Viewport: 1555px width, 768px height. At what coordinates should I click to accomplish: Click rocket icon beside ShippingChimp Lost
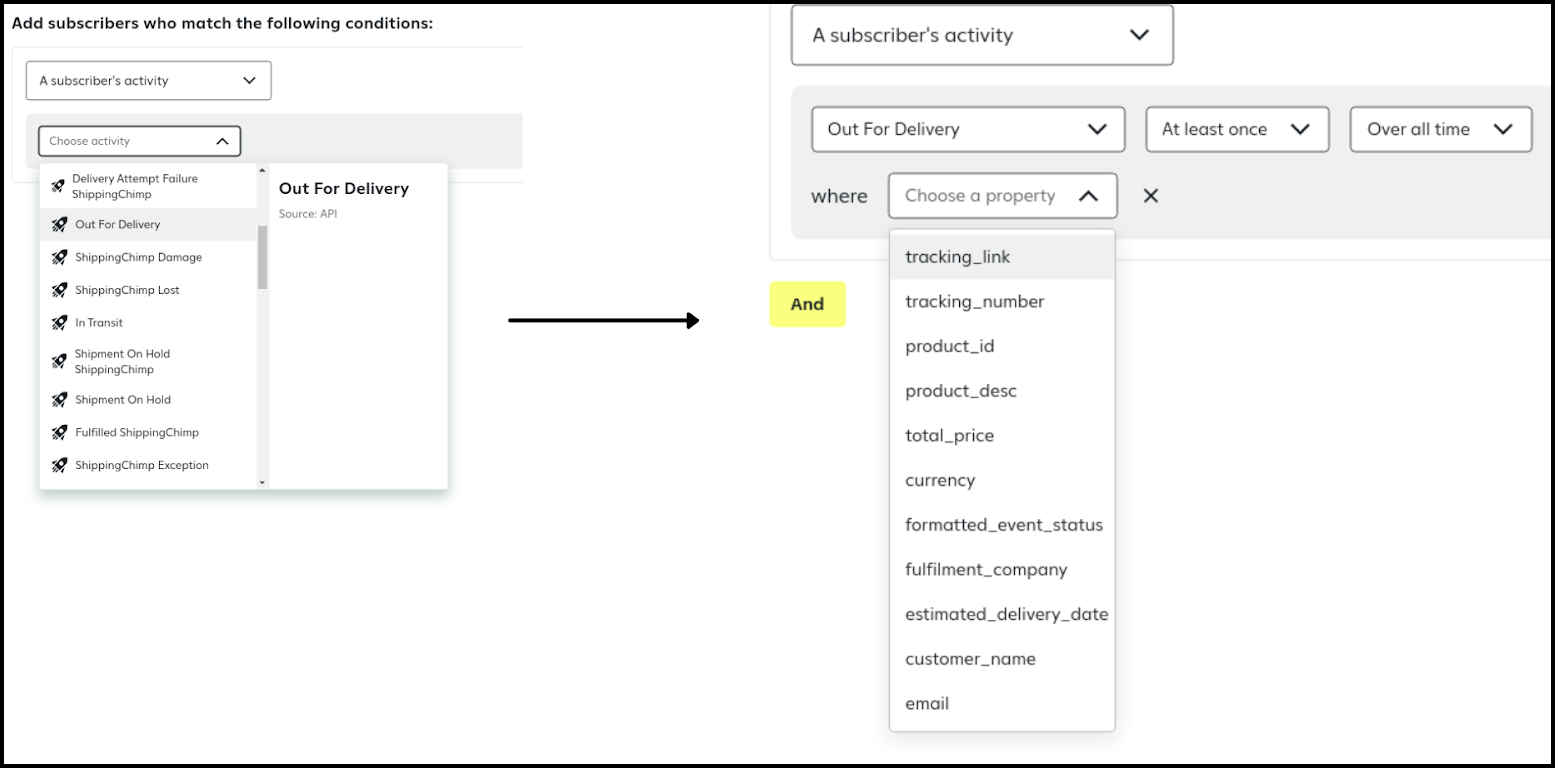point(59,290)
